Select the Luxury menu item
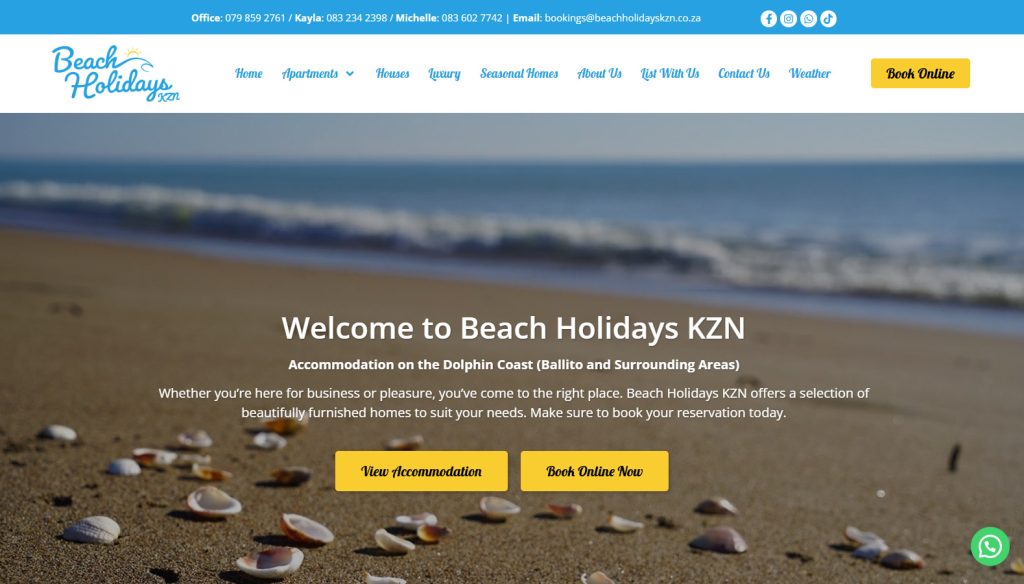 (445, 74)
